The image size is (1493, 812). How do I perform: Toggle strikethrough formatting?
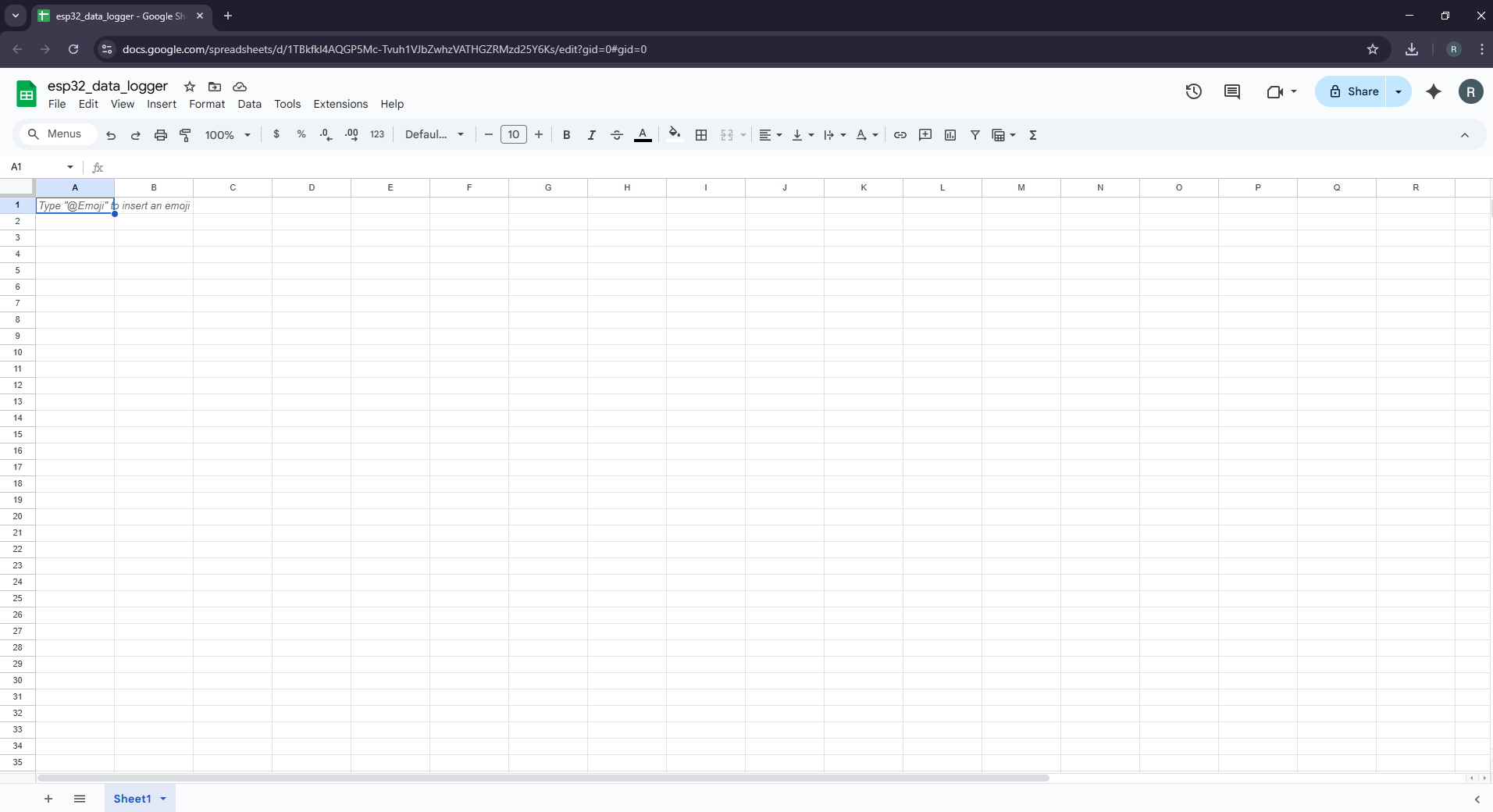[x=617, y=135]
